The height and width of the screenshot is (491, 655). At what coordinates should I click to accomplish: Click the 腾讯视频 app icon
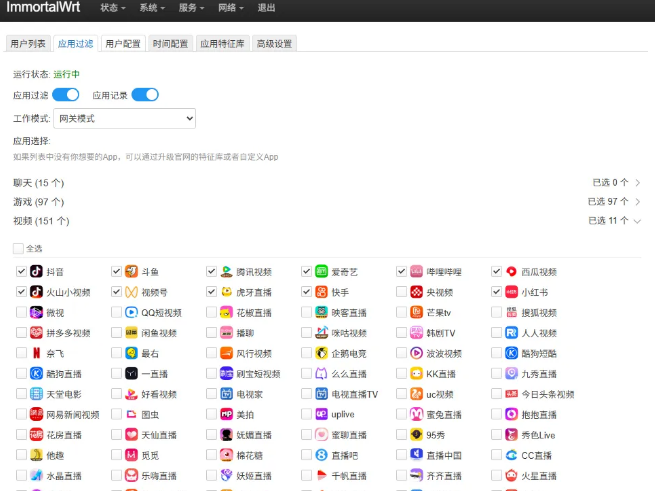226,272
